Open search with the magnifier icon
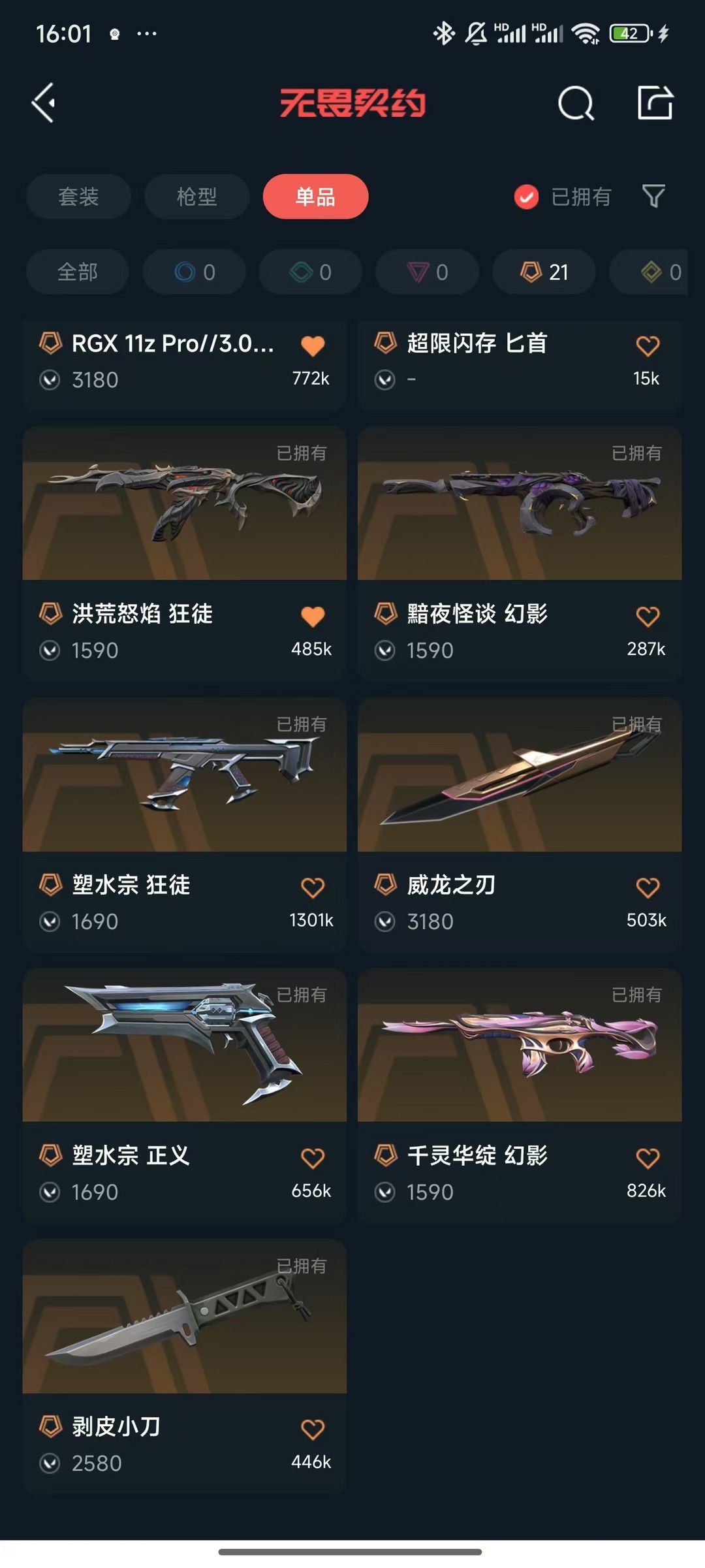The width and height of the screenshot is (705, 1568). pos(576,103)
